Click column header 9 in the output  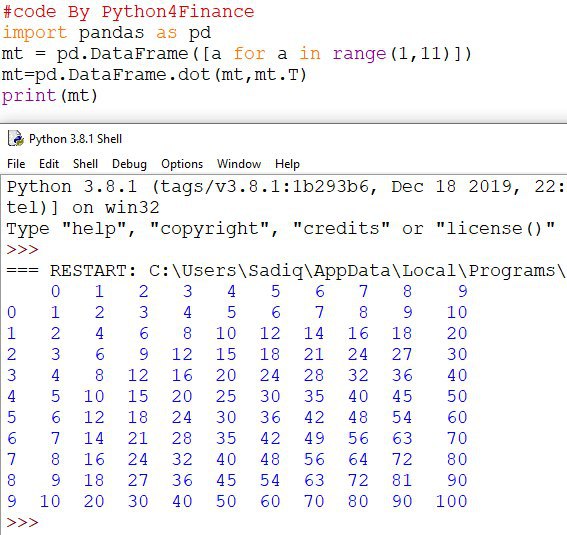coord(463,291)
